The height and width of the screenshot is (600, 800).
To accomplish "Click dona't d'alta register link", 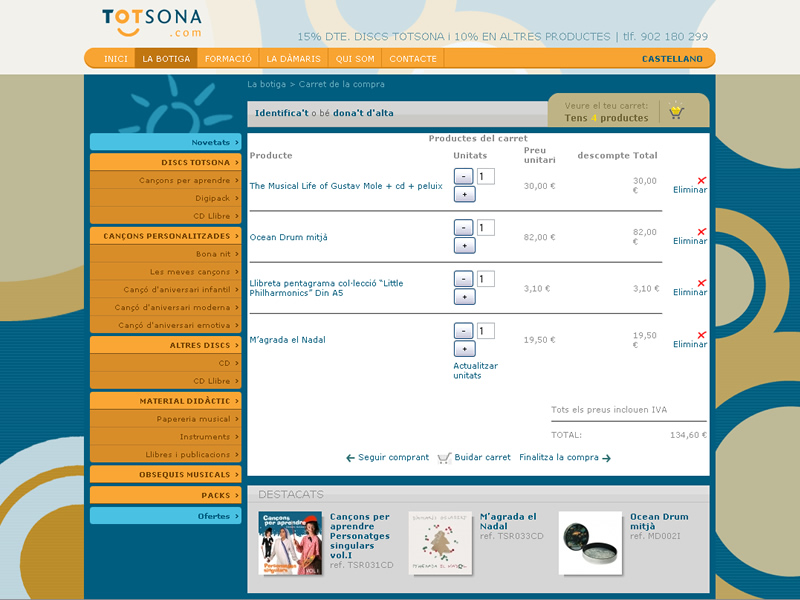I will pos(363,113).
